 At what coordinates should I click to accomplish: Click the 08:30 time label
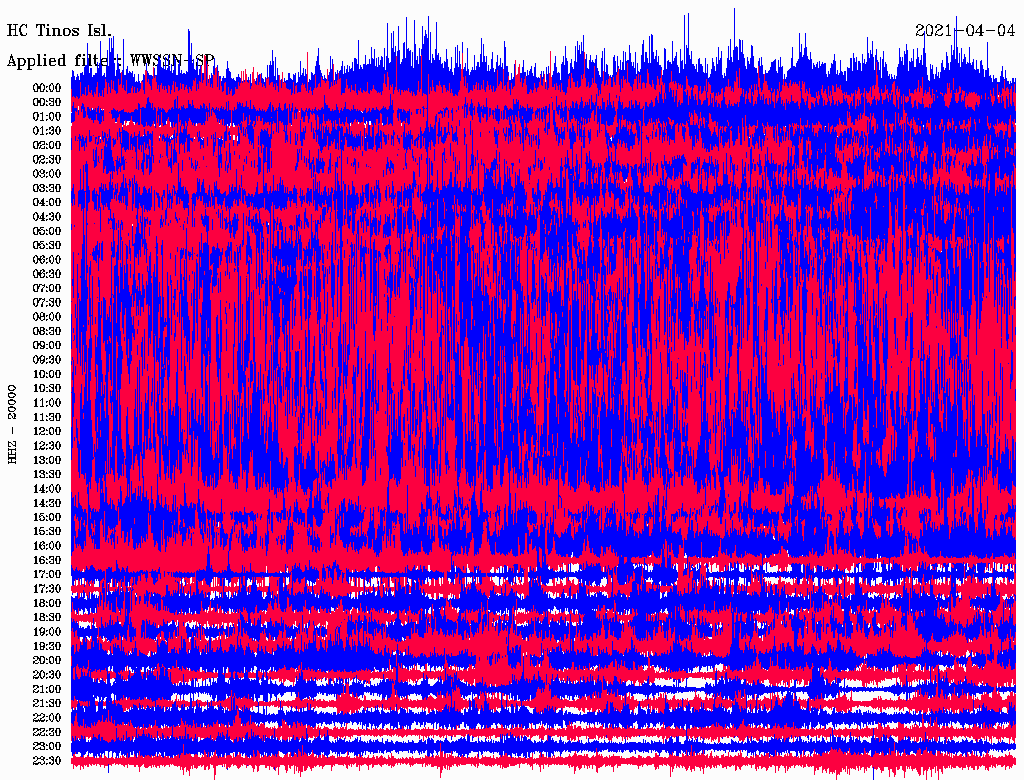[47, 332]
